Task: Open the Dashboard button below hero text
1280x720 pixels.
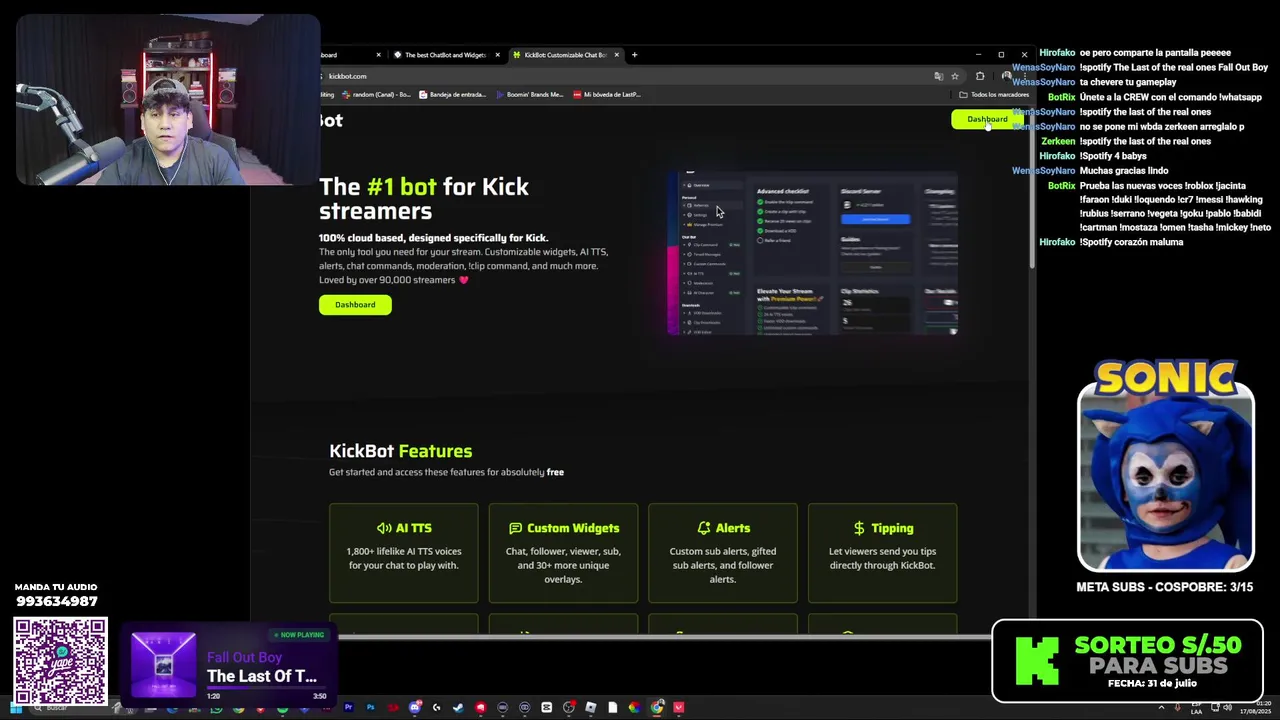Action: coord(355,305)
